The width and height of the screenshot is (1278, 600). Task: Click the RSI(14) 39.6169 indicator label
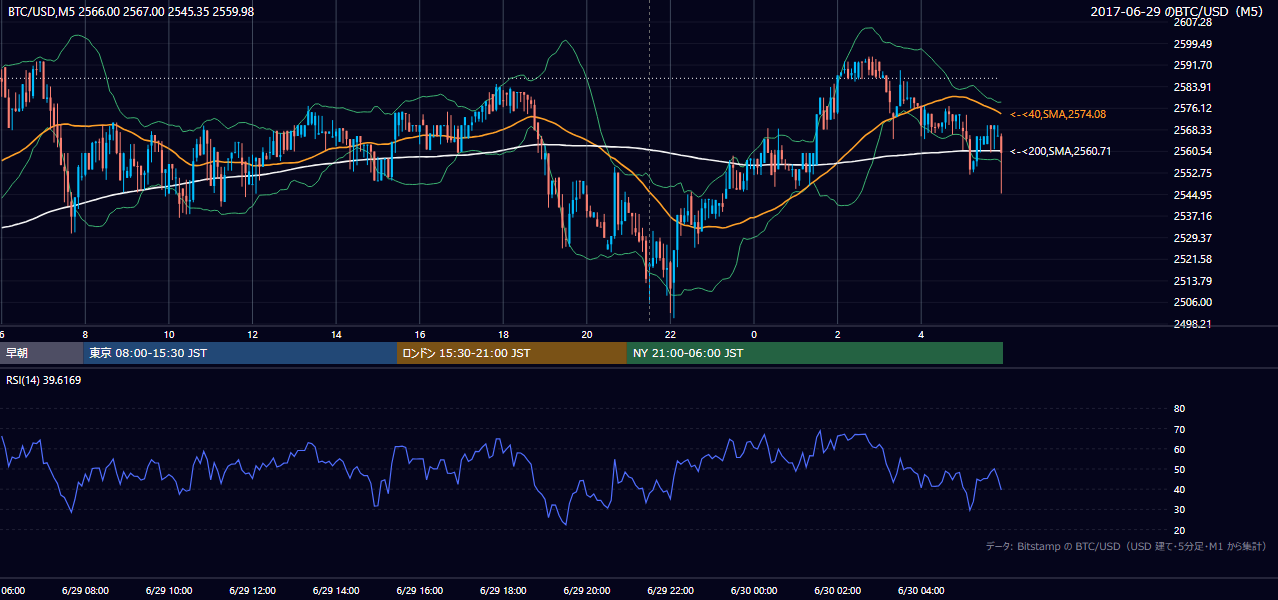point(44,380)
